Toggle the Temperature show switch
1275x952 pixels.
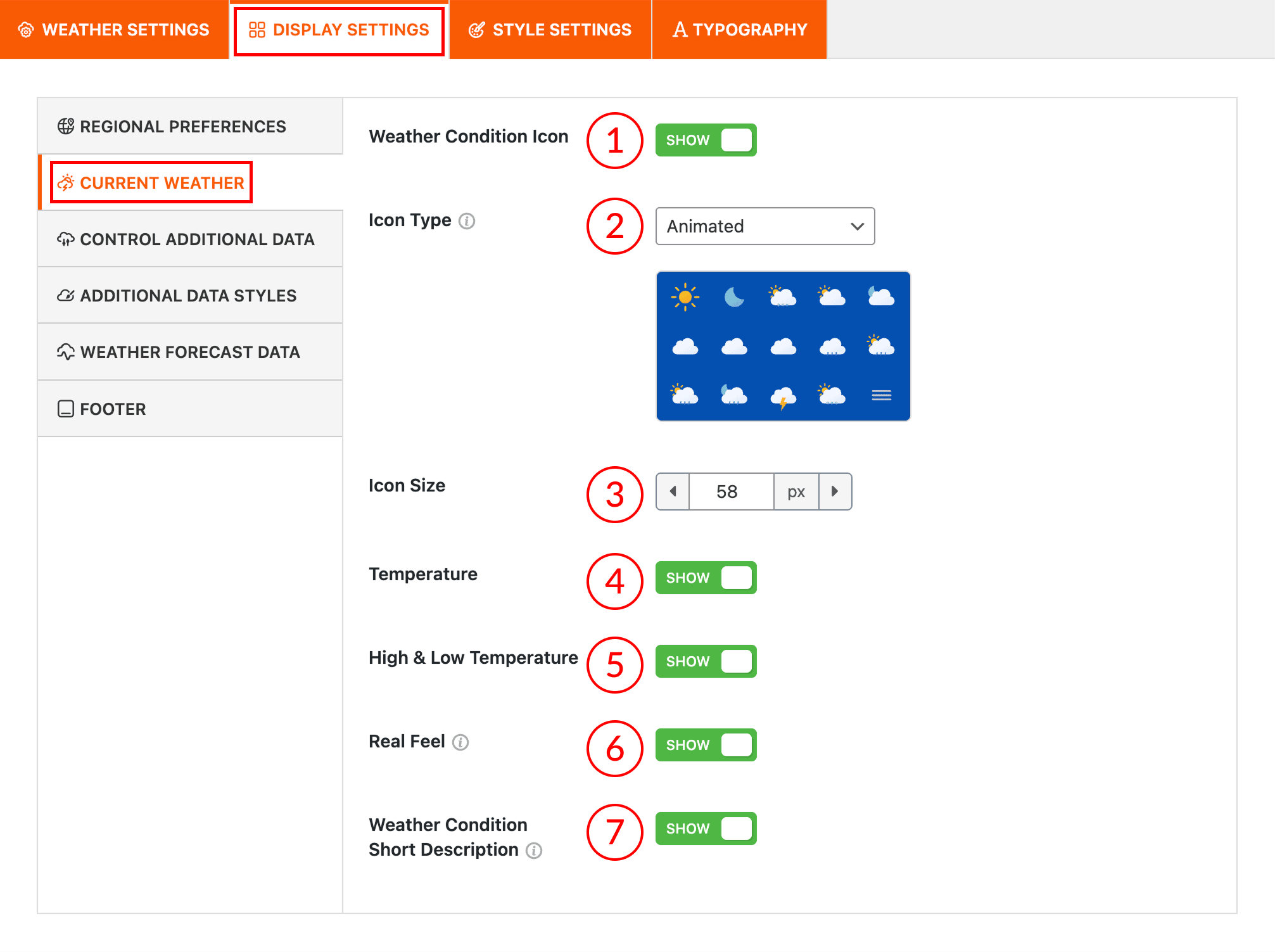[706, 578]
